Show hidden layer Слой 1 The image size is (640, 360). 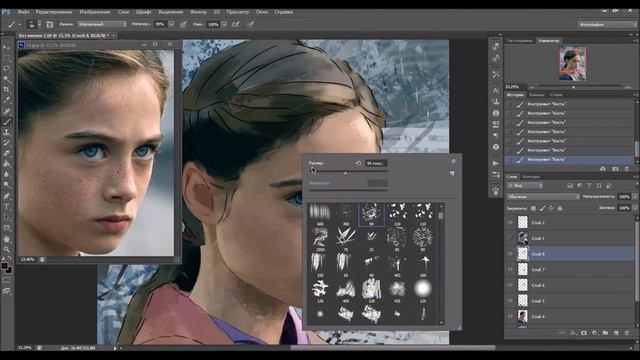point(510,238)
